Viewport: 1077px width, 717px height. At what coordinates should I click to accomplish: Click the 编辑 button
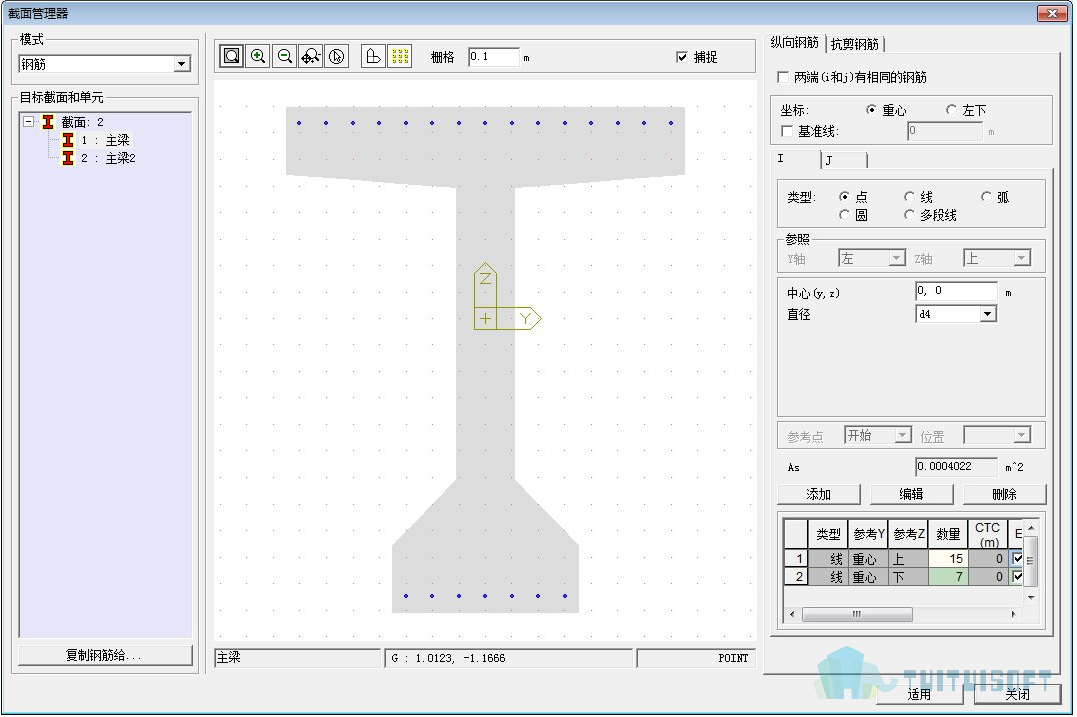tap(911, 494)
